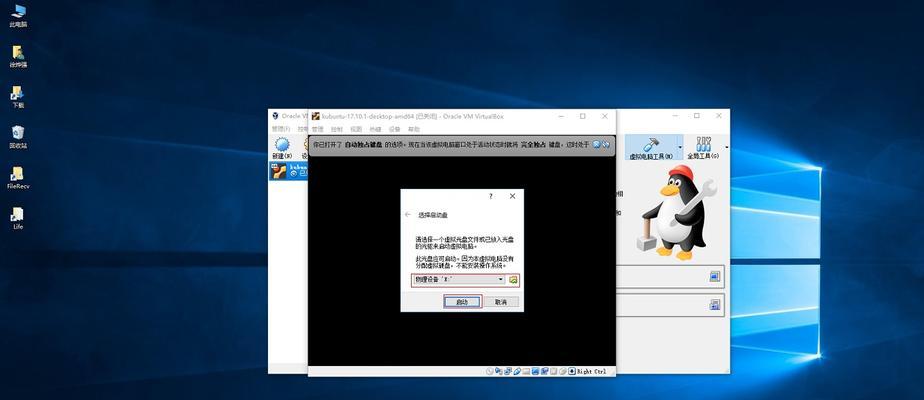Browse for a virtual optical disk file via the folder icon
Viewport: 924px width, 400px height.
(x=513, y=280)
